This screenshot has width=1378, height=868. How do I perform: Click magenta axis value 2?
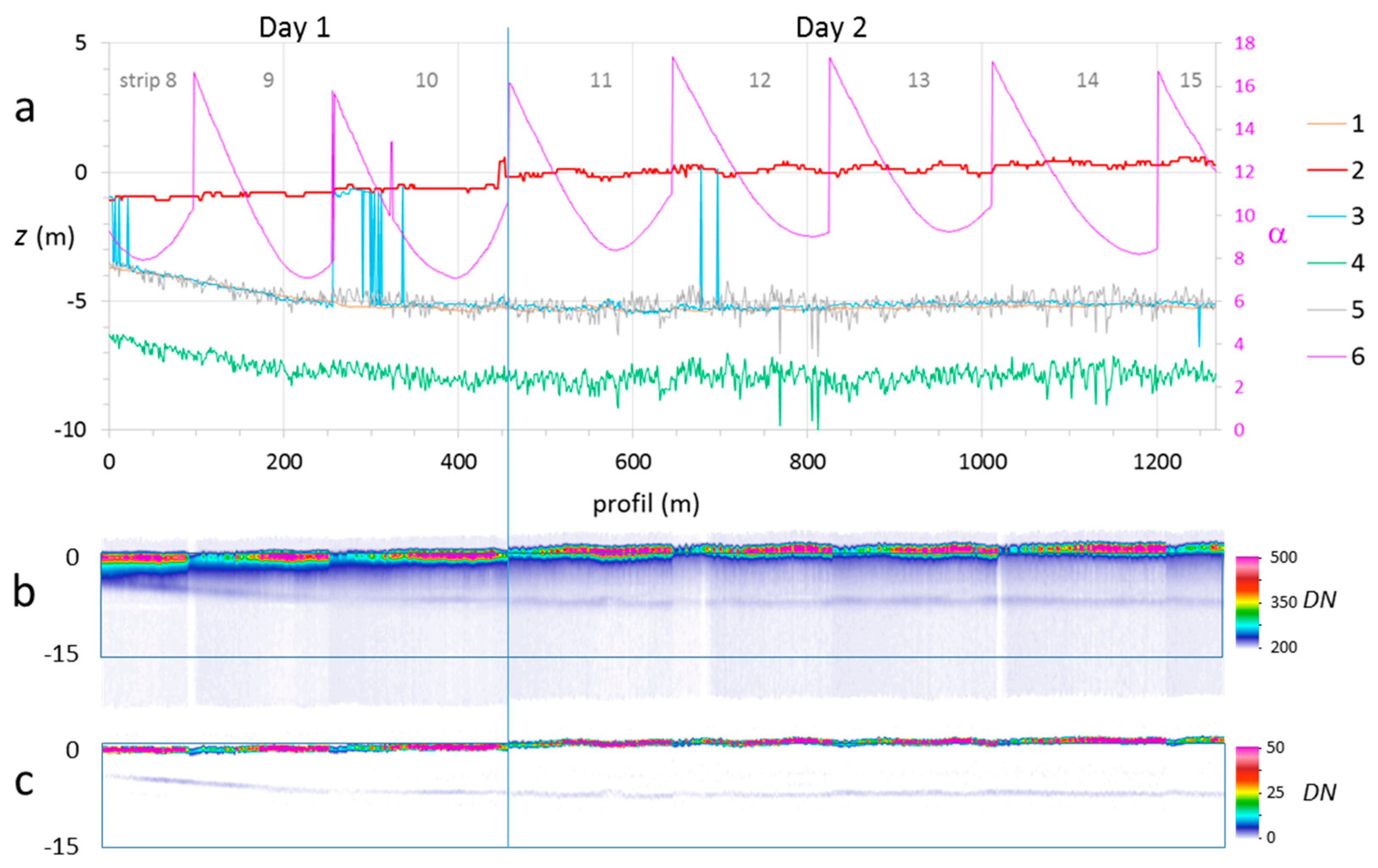1239,387
